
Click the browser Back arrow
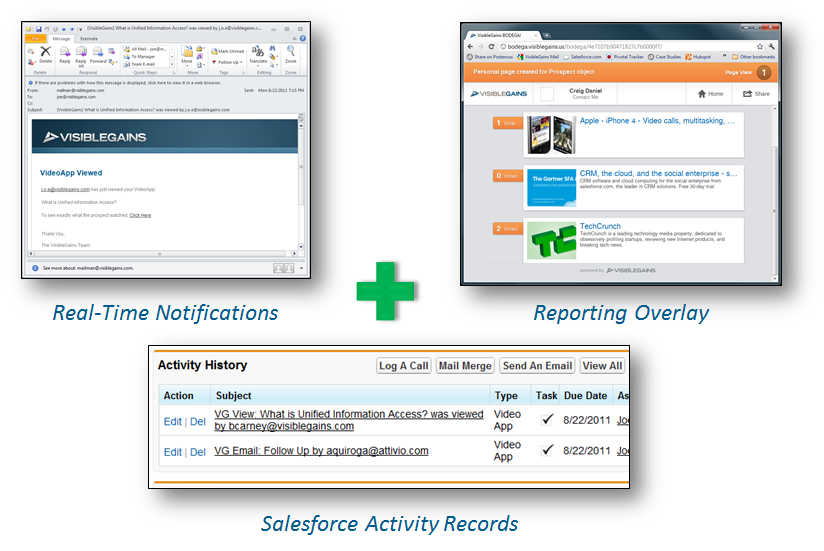point(470,46)
